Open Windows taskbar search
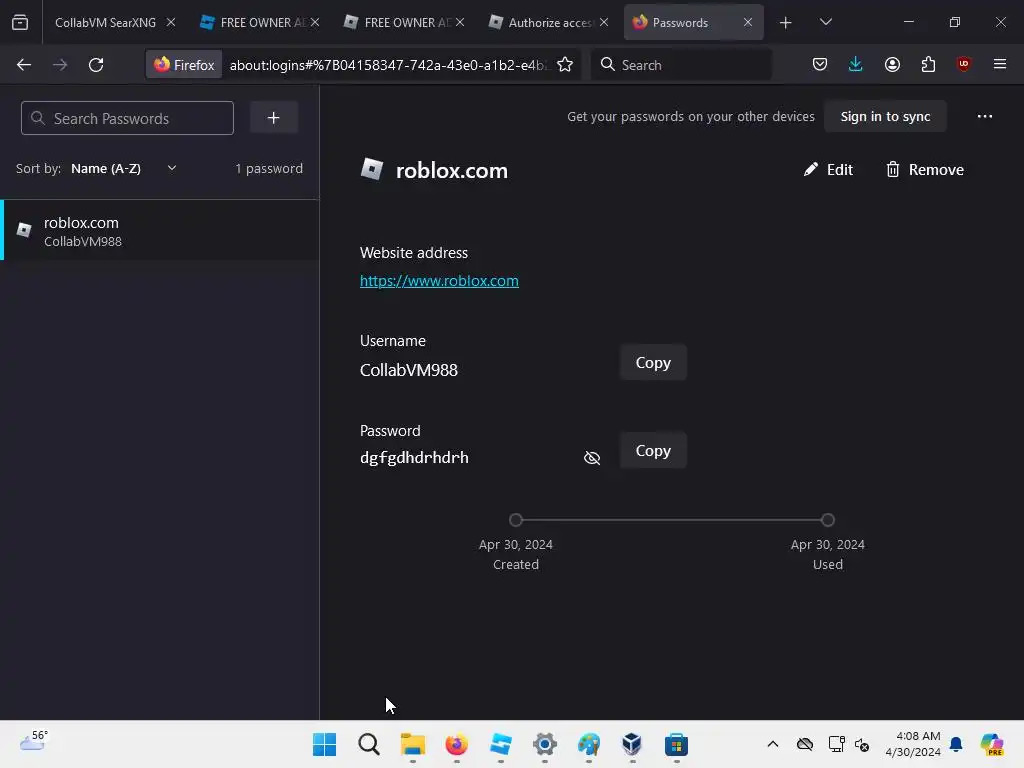Screen dimensions: 1024x768 tap(368, 744)
